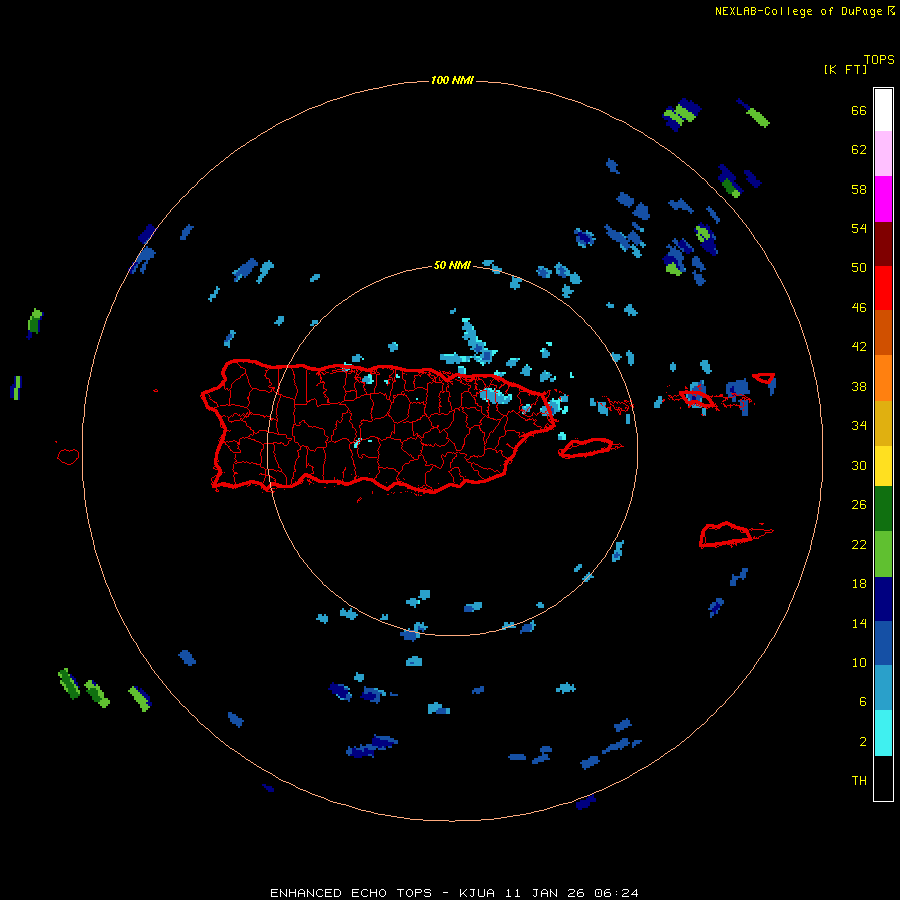The image size is (900, 900).
Task: Click the 'KJUA' radar site identifier
Action: point(478,893)
